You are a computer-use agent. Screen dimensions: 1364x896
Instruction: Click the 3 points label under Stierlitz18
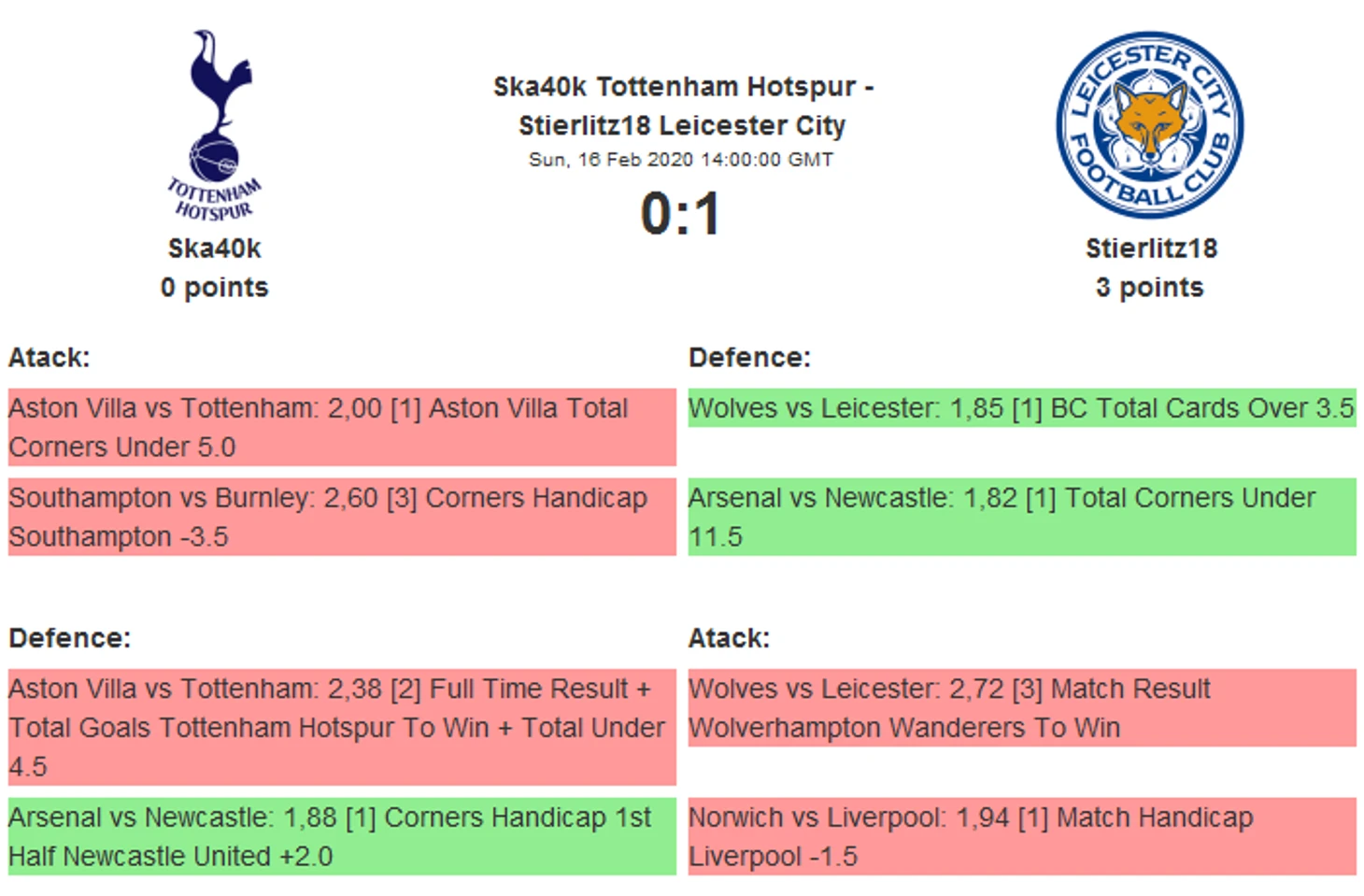1149,288
